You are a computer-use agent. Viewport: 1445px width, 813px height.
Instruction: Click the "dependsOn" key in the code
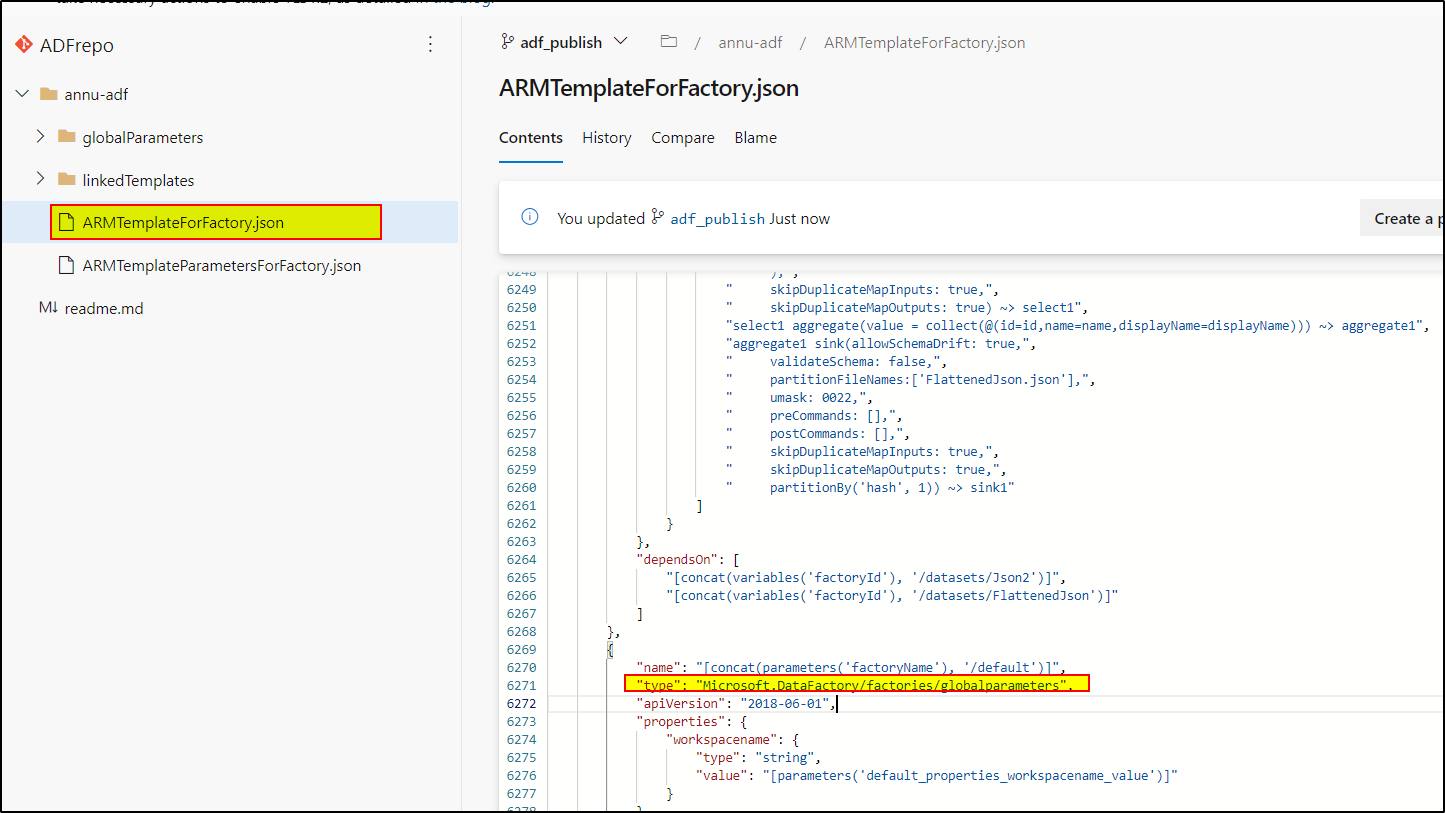pos(679,559)
